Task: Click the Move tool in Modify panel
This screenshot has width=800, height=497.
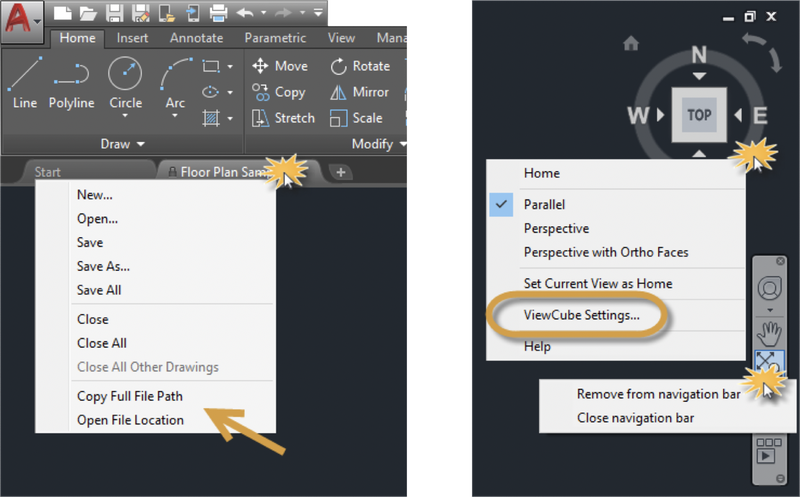Action: click(280, 66)
